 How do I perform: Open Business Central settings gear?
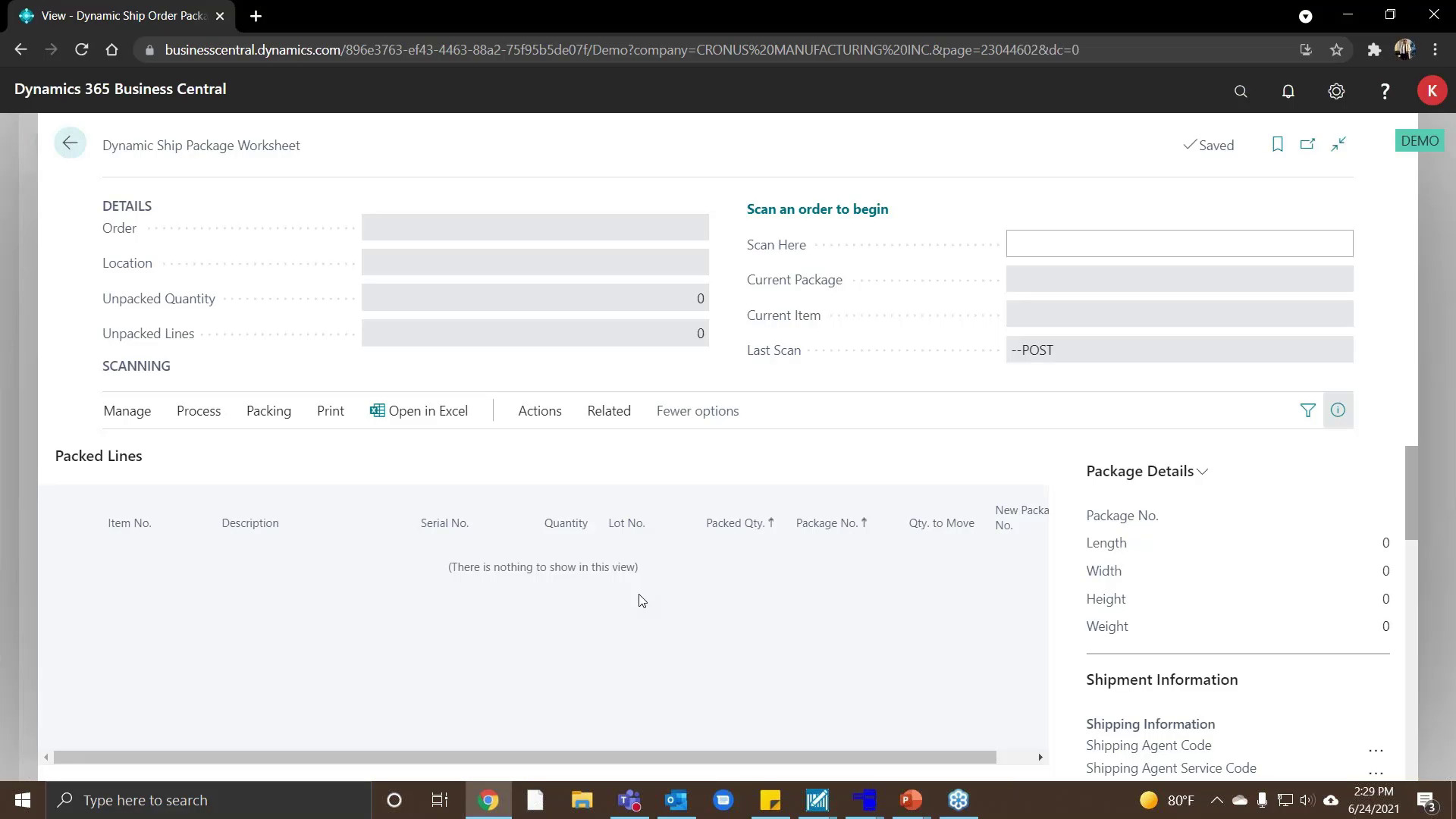1337,91
